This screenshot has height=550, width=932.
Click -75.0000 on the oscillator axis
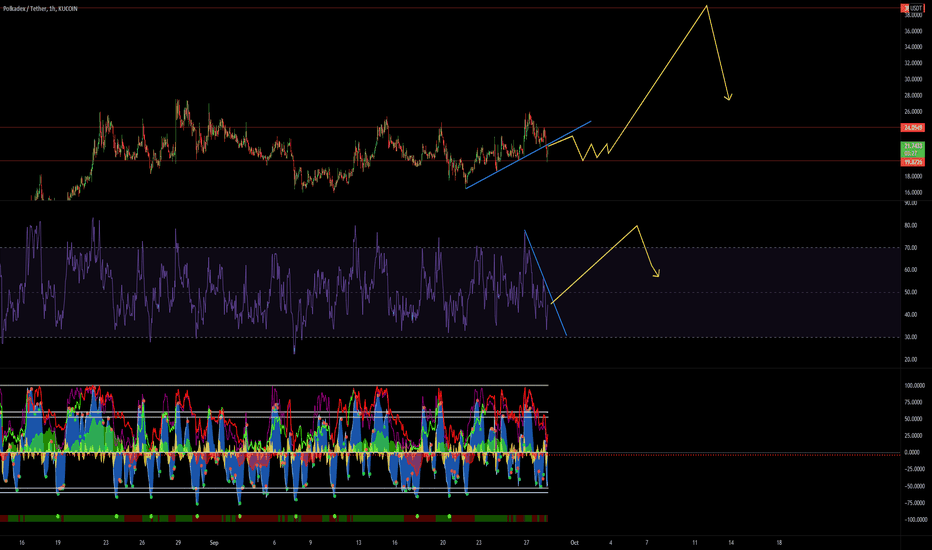point(915,502)
